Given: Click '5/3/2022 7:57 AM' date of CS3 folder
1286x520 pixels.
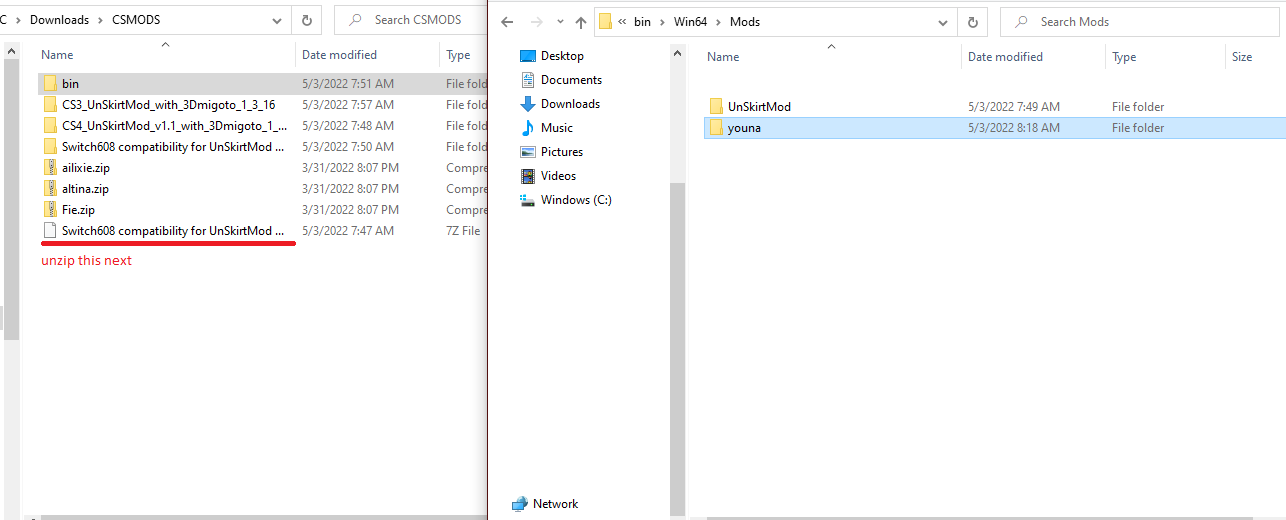Looking at the screenshot, I should click(348, 105).
